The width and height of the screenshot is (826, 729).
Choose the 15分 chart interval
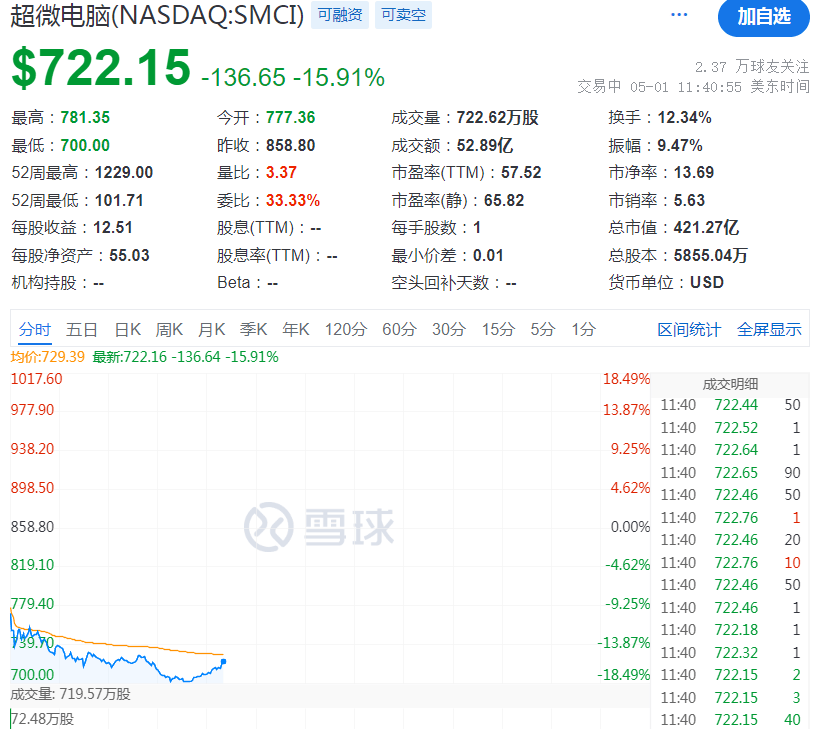pos(486,328)
